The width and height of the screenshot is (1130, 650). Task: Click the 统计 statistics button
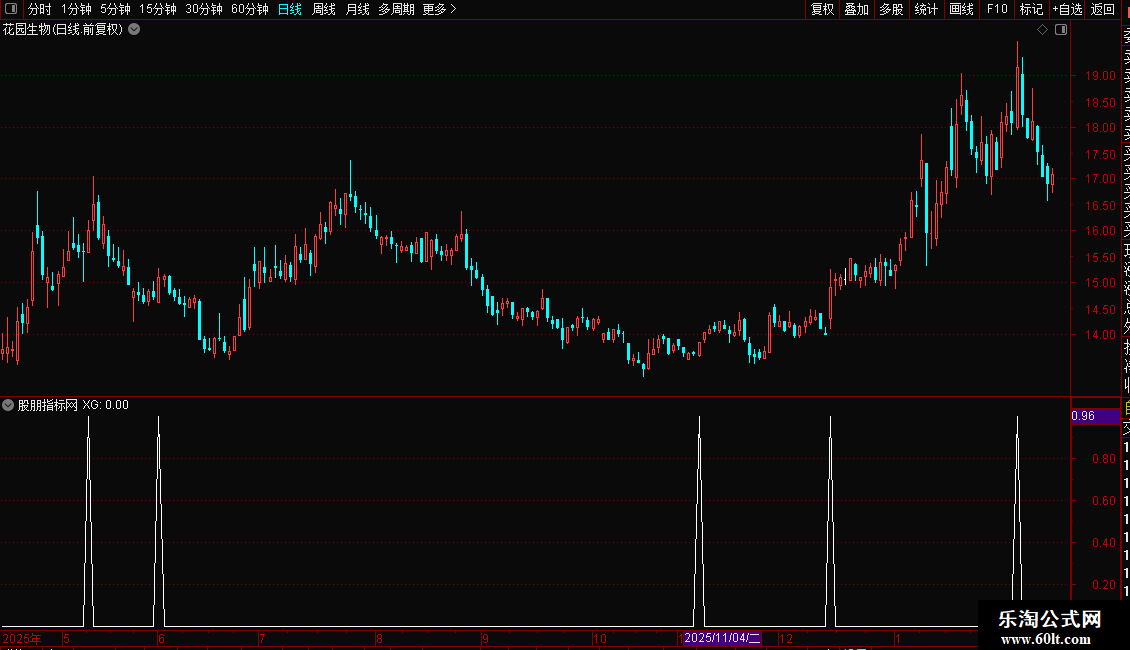pos(926,9)
